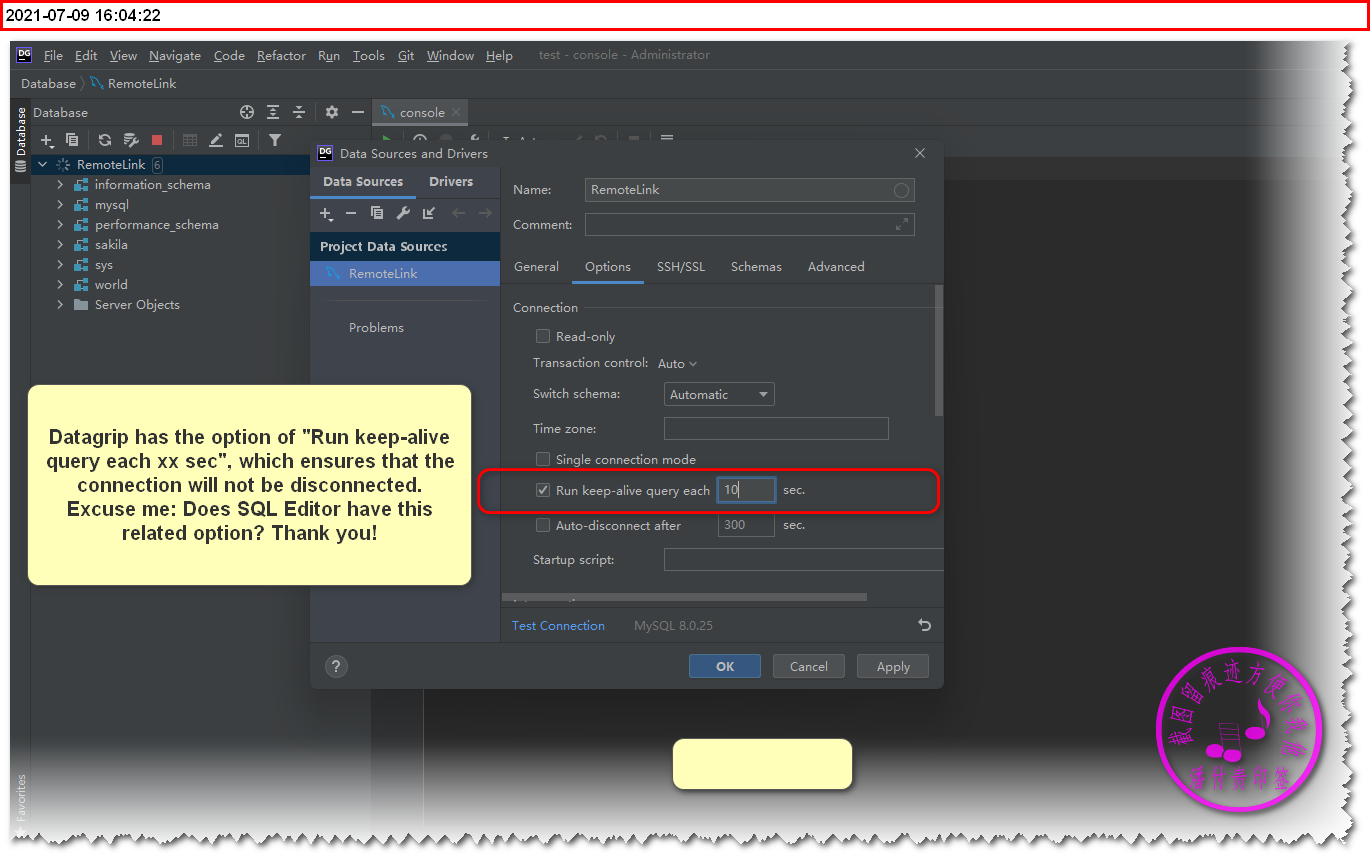Click the Startup script input field

pyautogui.click(x=803, y=560)
